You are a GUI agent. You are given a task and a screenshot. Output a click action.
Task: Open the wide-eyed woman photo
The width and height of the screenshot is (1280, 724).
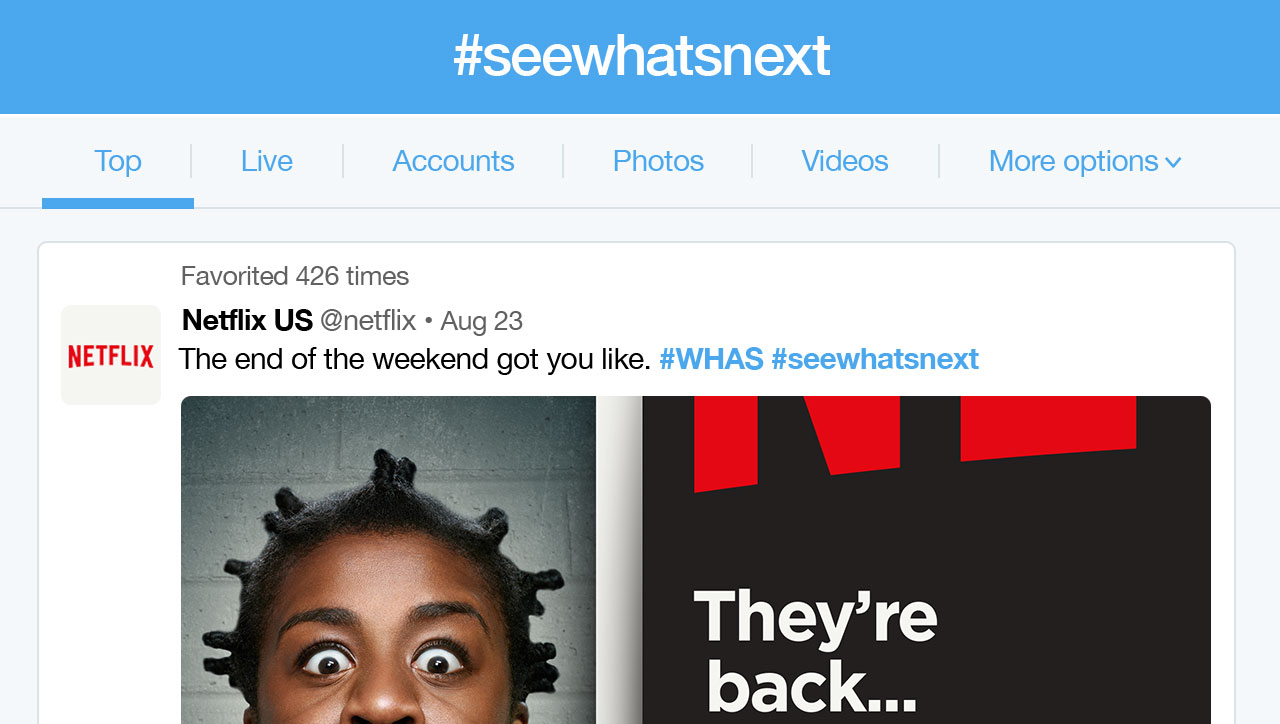(388, 560)
